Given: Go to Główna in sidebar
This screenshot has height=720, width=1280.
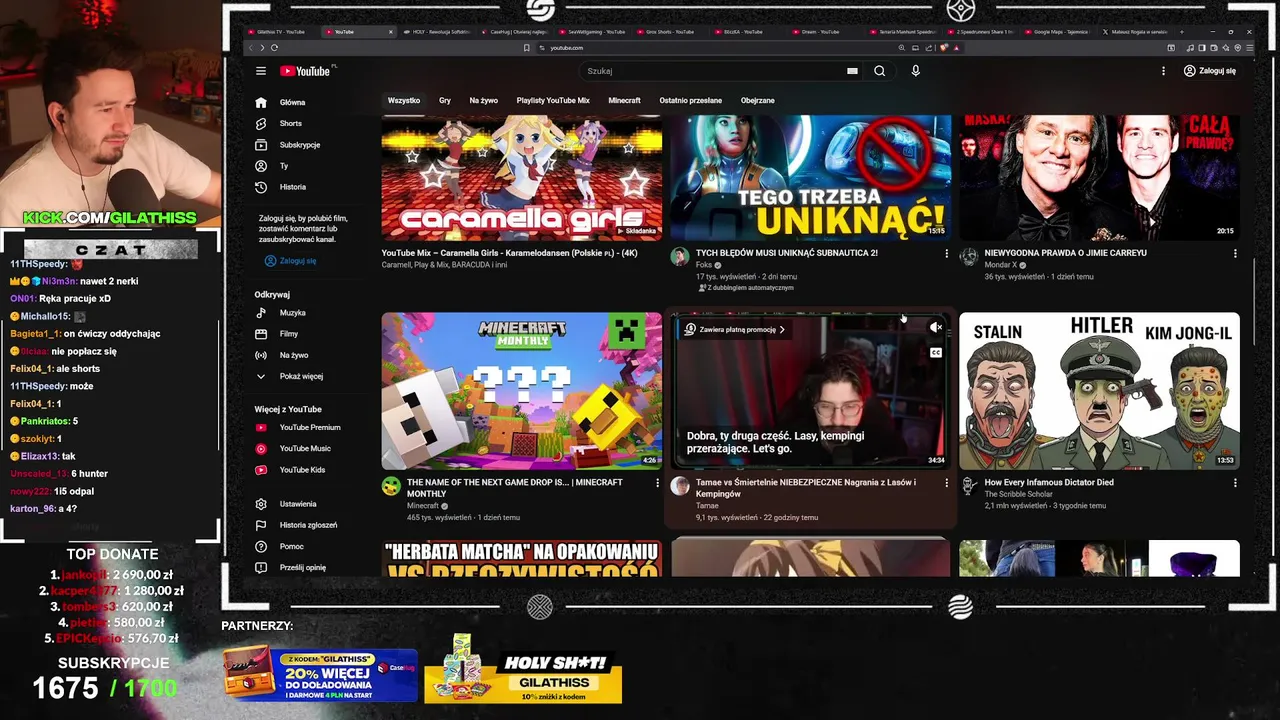Looking at the screenshot, I should pos(292,102).
